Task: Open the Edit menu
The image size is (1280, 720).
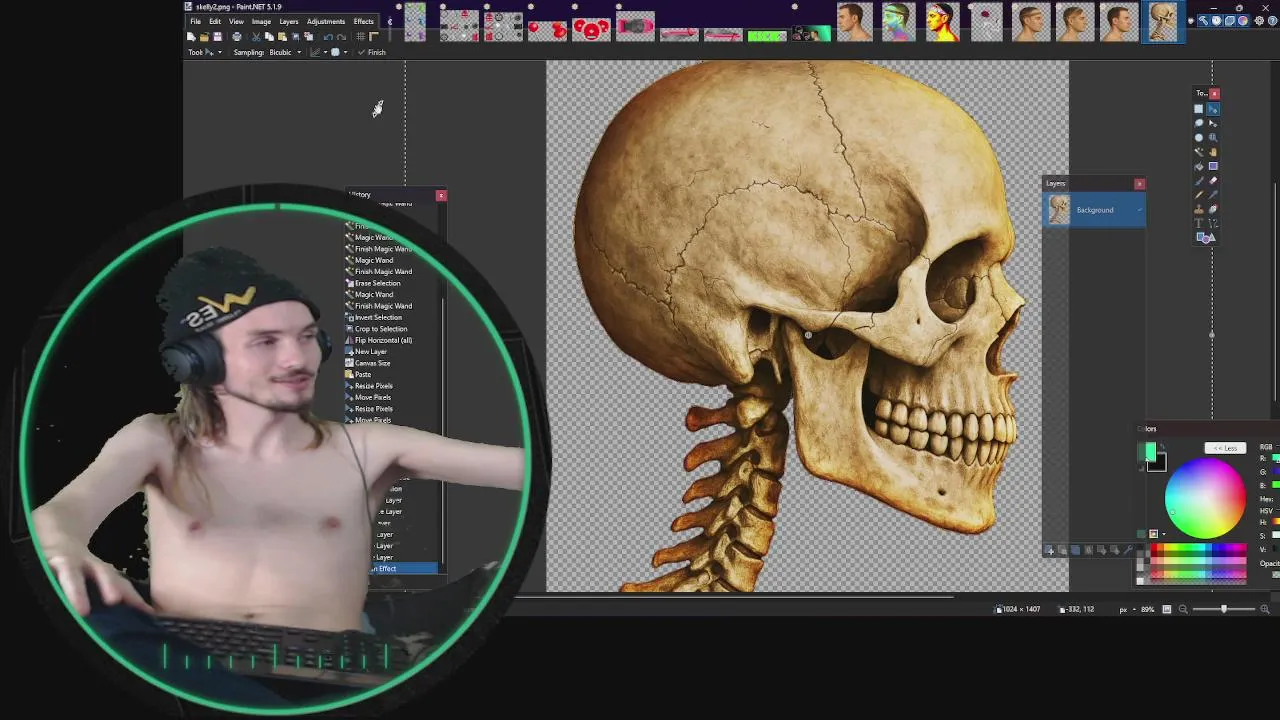Action: pyautogui.click(x=215, y=21)
